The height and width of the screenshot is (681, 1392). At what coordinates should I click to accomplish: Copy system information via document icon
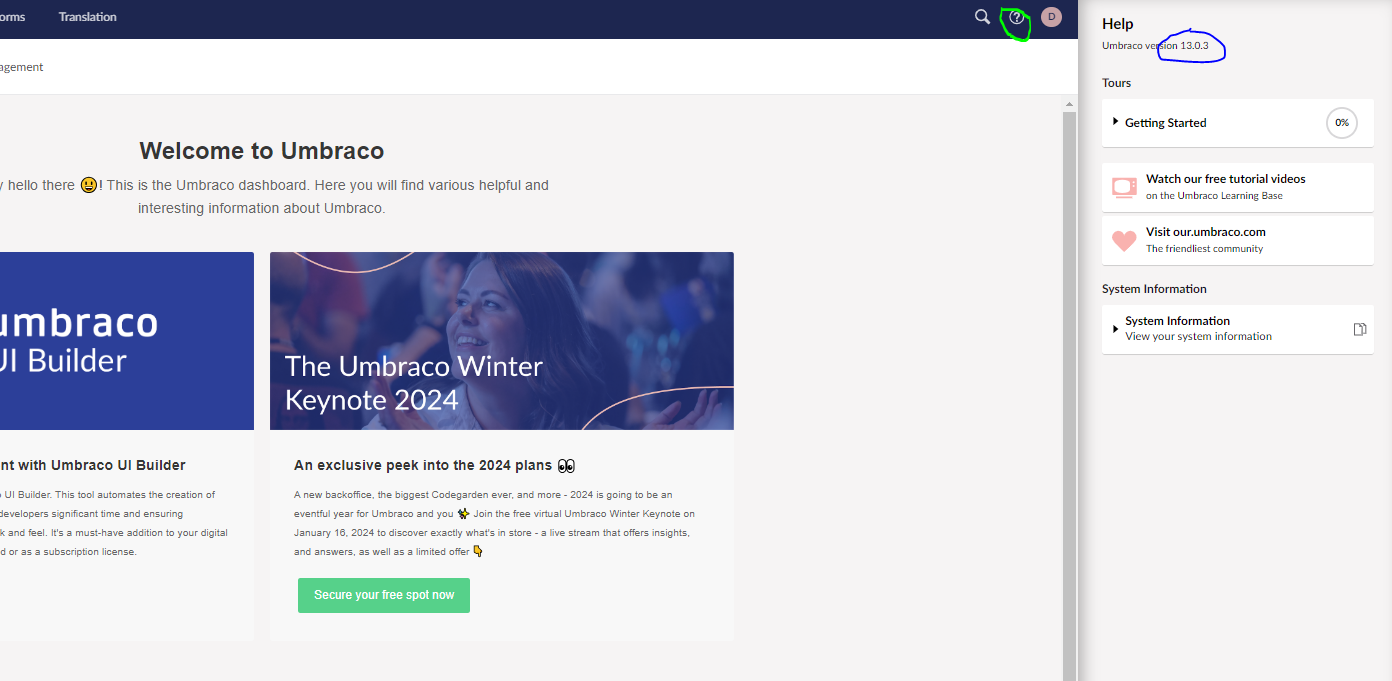(1360, 329)
